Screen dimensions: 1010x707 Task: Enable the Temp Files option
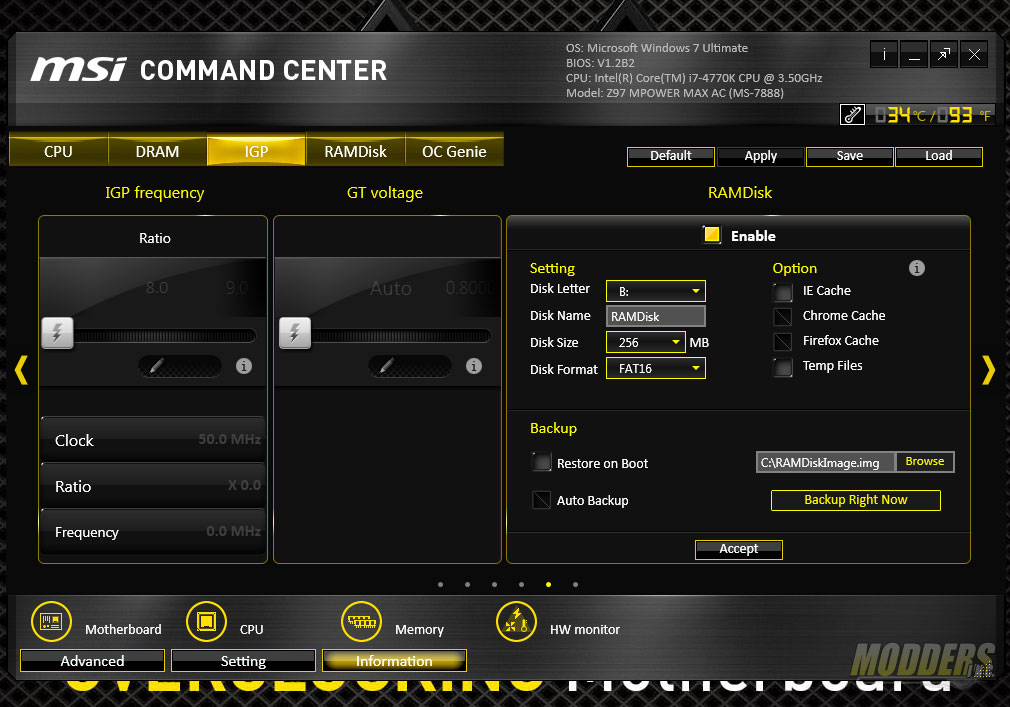(x=783, y=367)
